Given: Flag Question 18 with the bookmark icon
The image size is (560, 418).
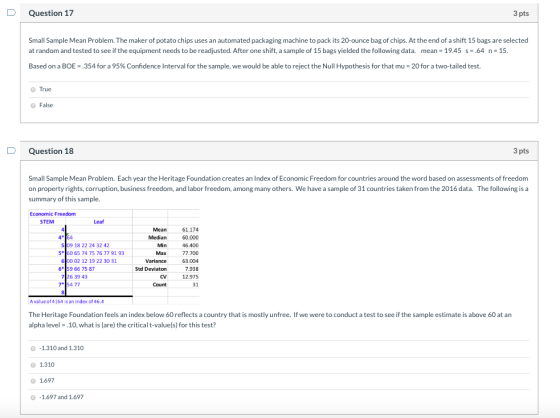Looking at the screenshot, I should click(11, 150).
